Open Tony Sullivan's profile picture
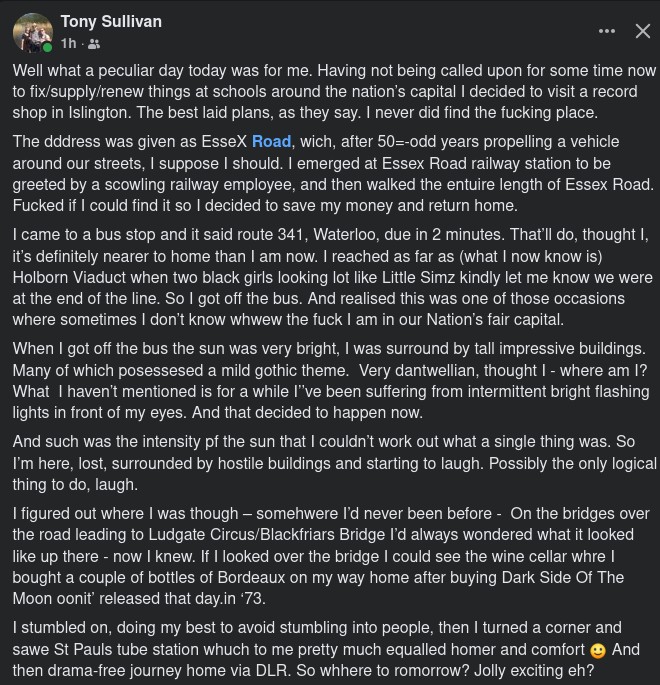Image resolution: width=660 pixels, height=685 pixels. click(x=32, y=33)
